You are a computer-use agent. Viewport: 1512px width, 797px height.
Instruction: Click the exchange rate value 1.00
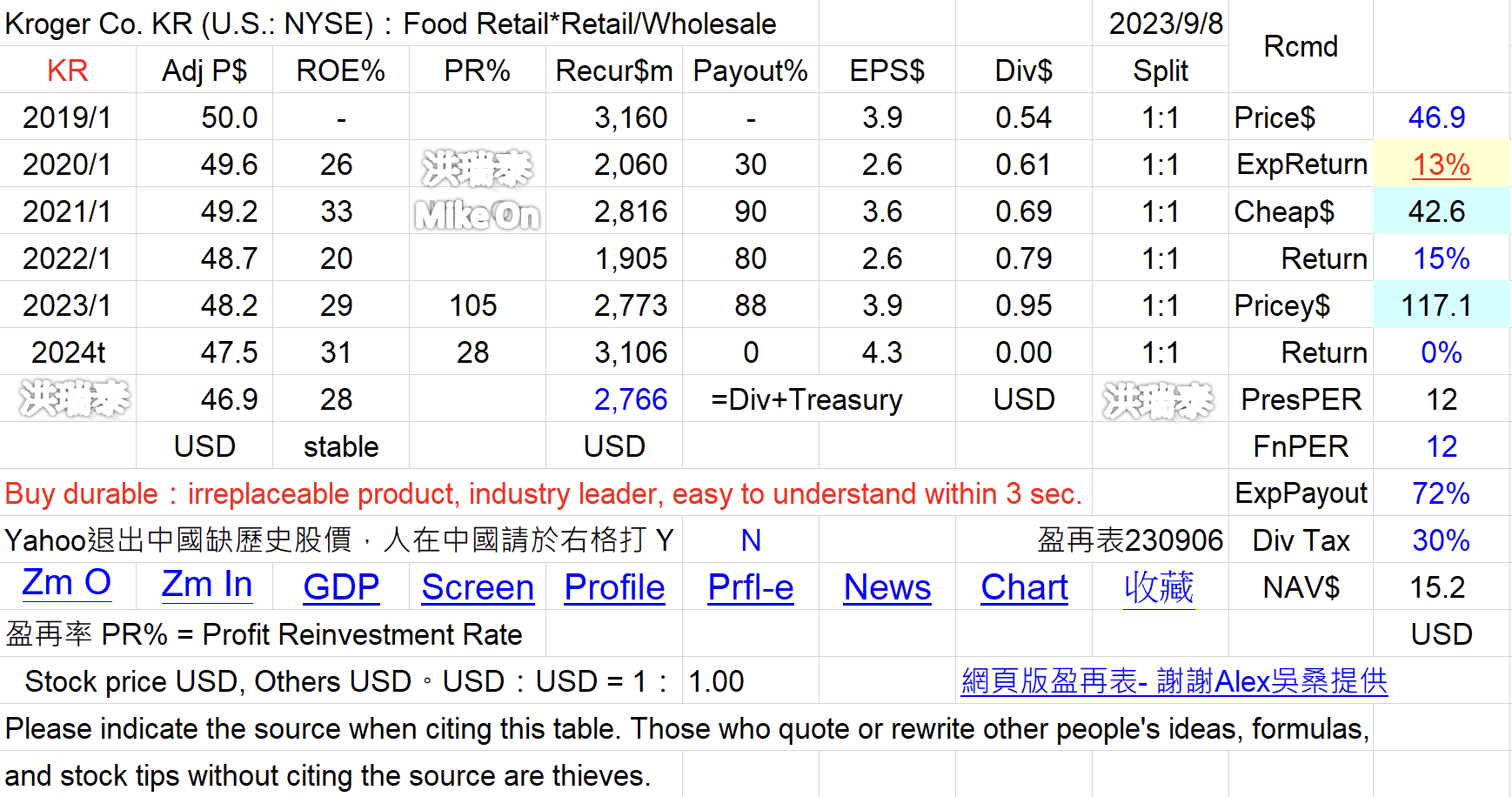[716, 681]
